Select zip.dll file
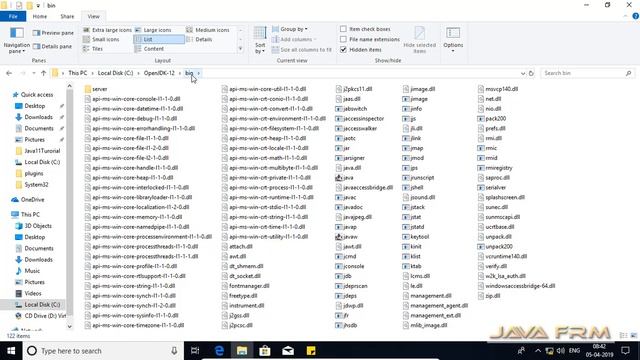640x360 pixels. pos(489,296)
